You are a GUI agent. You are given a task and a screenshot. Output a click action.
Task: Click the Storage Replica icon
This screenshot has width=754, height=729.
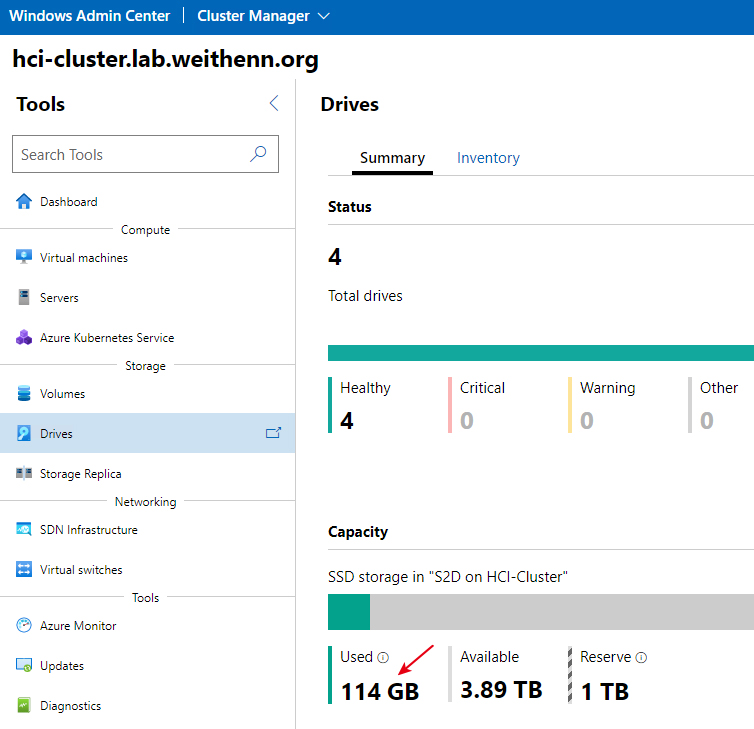[24, 473]
